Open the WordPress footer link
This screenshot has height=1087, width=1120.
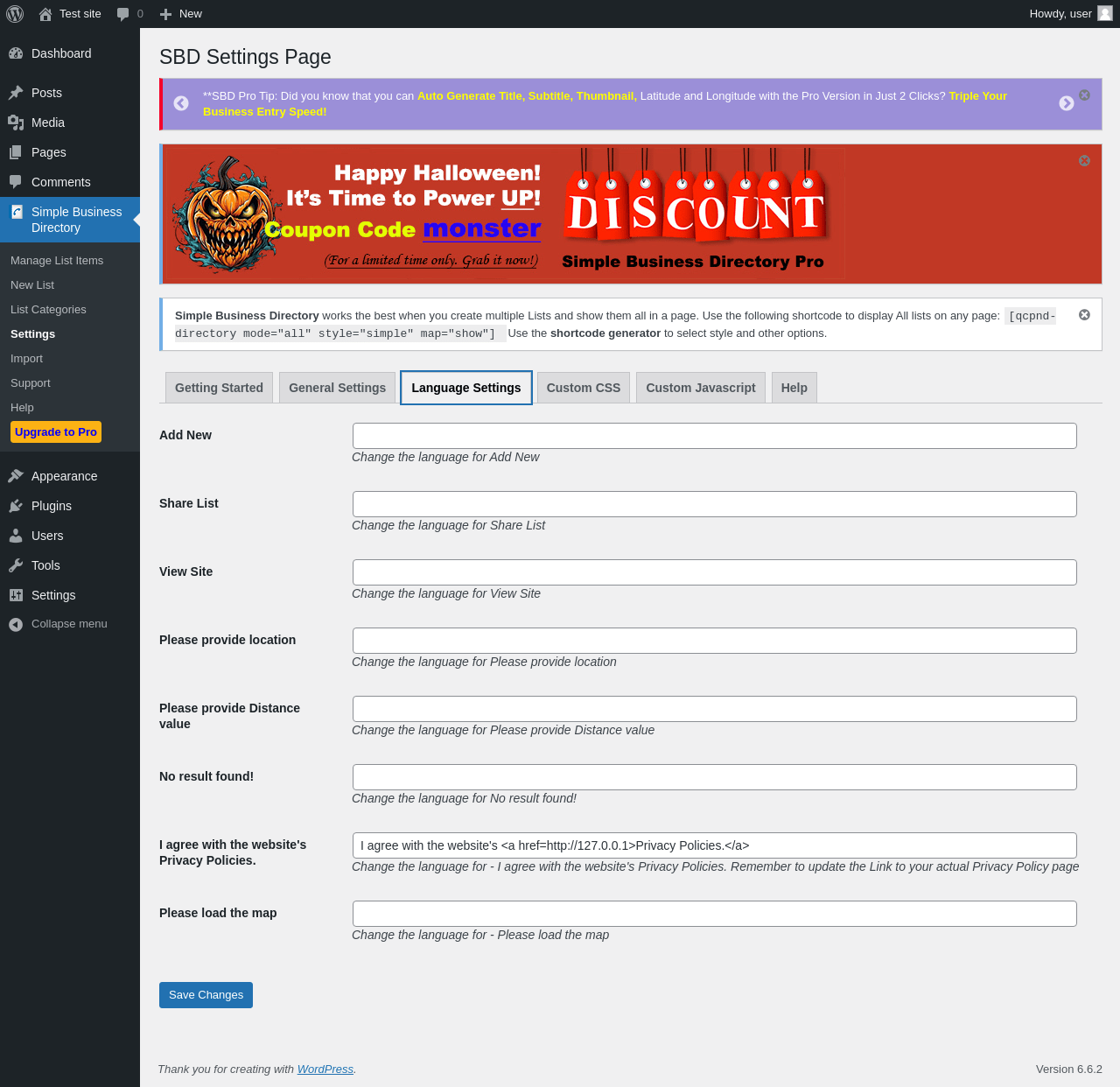pos(325,1069)
